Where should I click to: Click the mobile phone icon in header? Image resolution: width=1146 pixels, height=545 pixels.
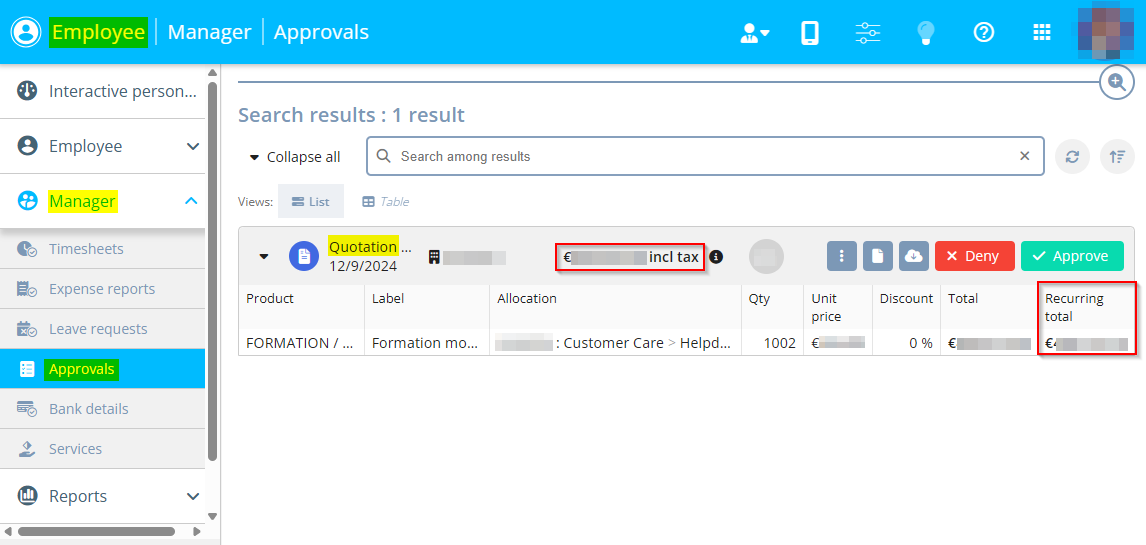pos(810,33)
